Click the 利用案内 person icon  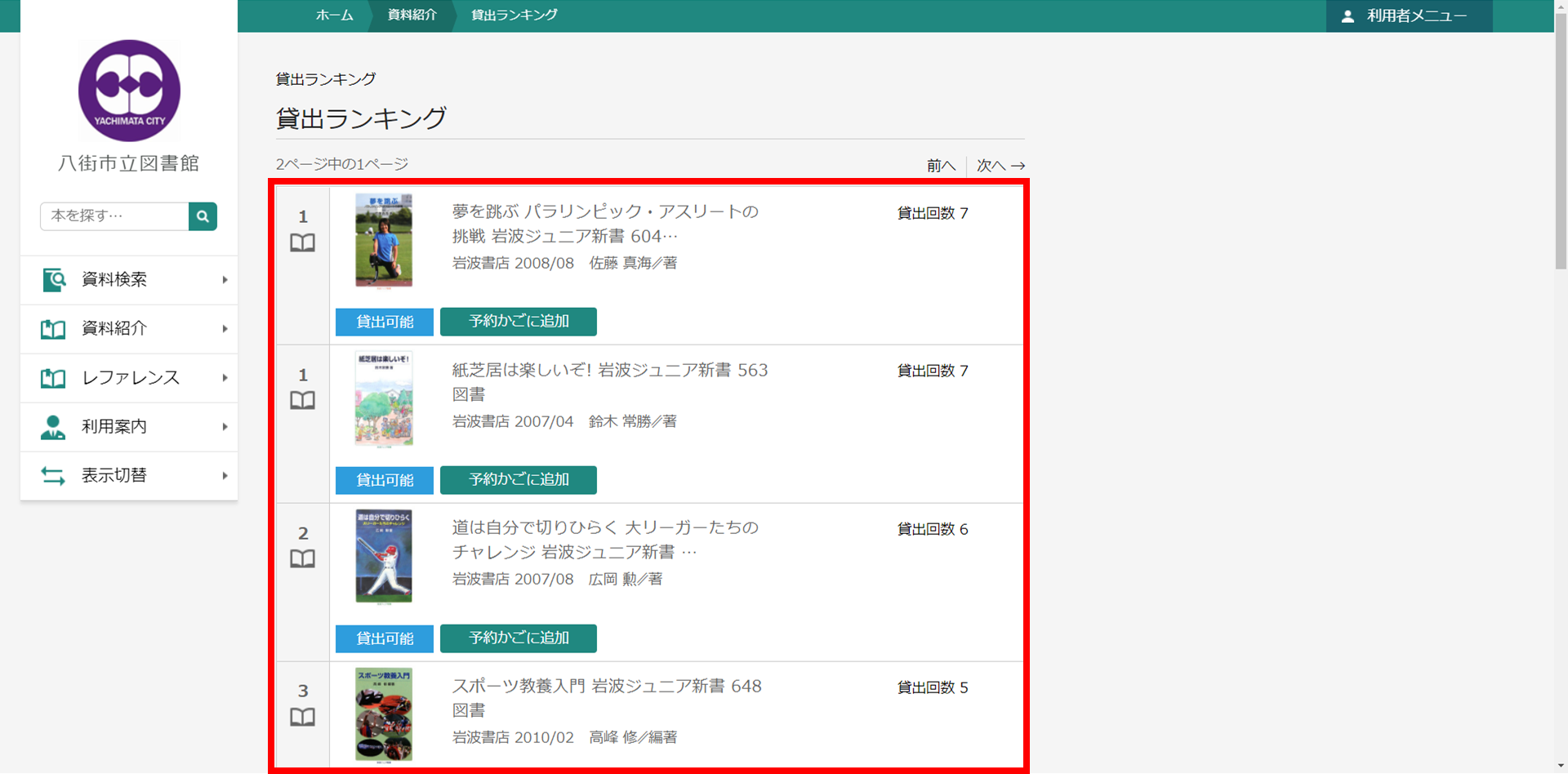(54, 427)
